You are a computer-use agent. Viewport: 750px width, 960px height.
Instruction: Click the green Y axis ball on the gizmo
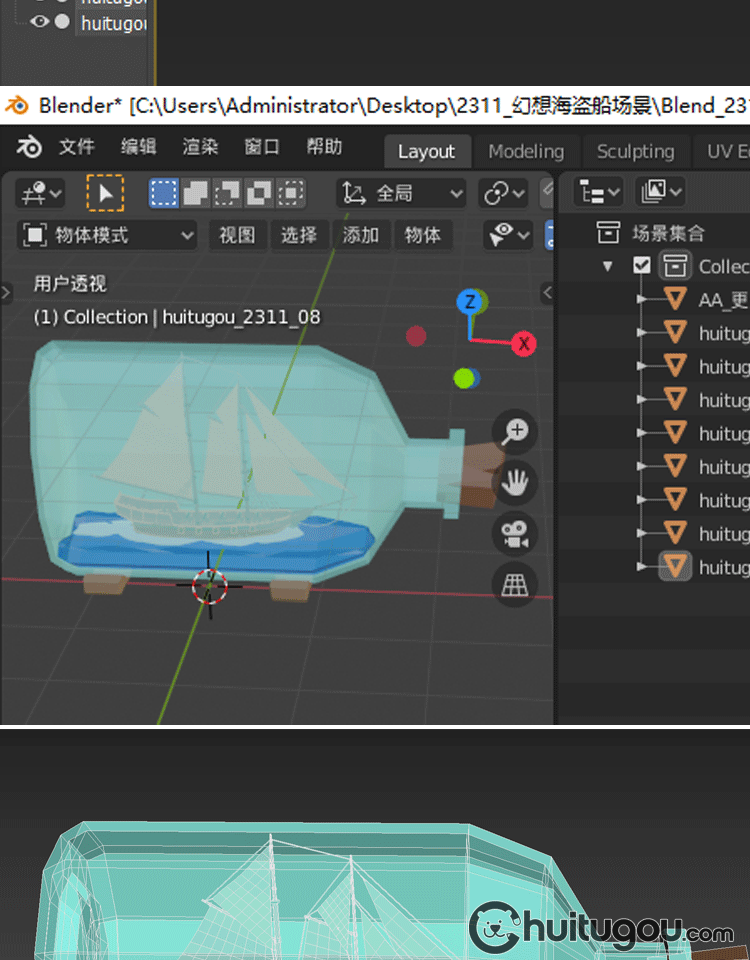[x=464, y=378]
